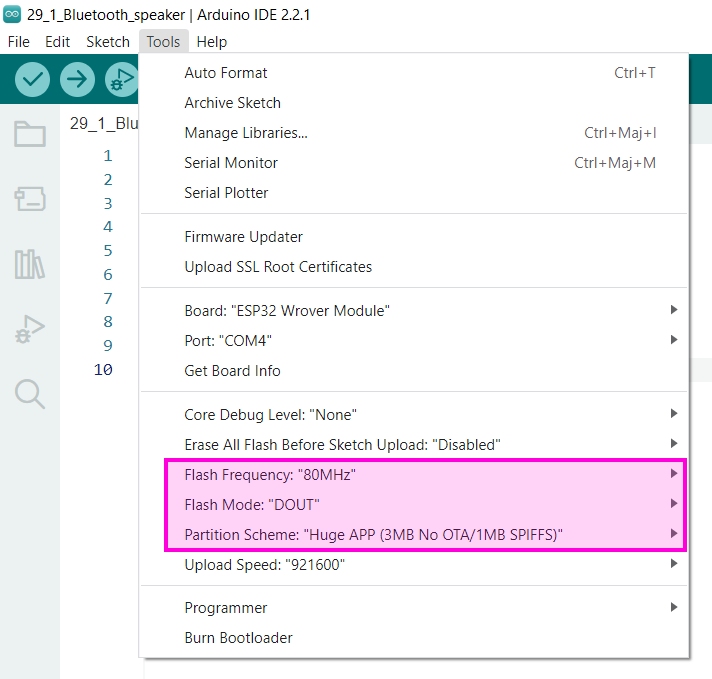This screenshot has width=712, height=679.
Task: Click line number 8 in the editor gutter
Action: pos(108,322)
